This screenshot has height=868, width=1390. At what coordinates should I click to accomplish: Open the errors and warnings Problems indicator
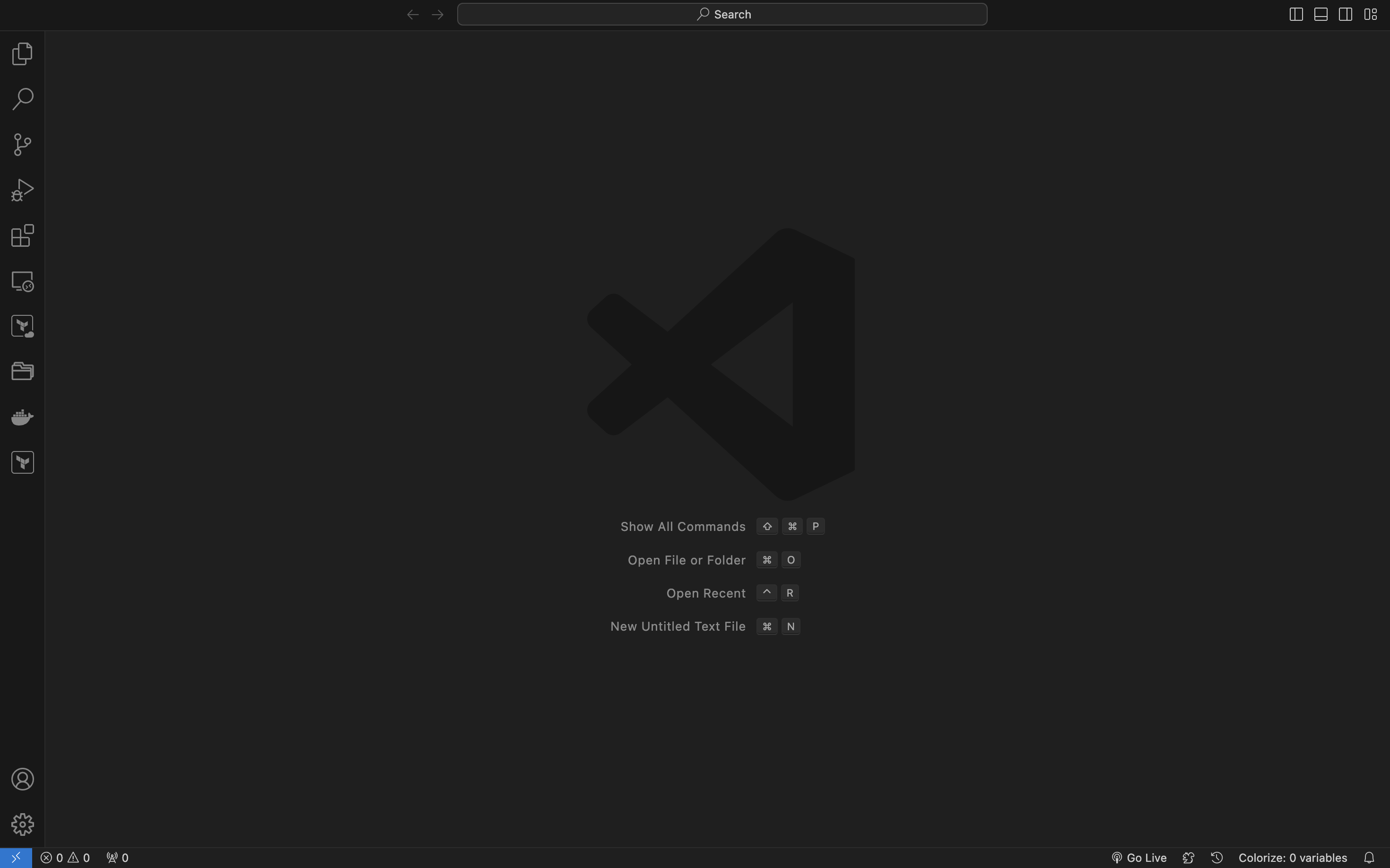tap(65, 858)
